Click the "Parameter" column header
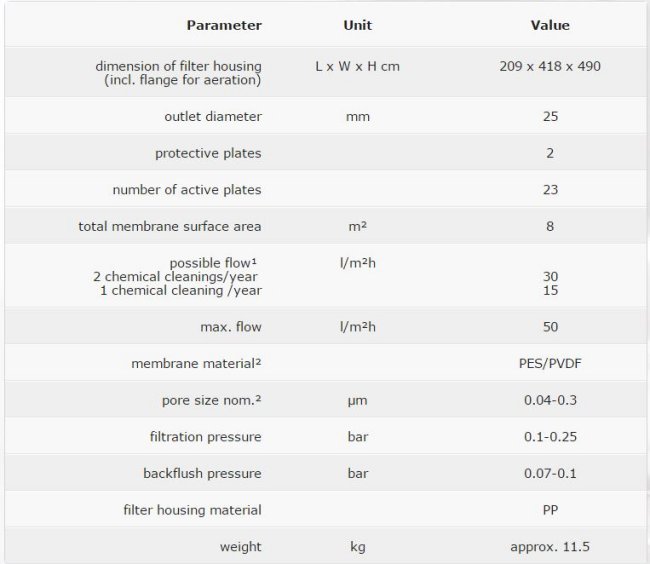Screen dimensions: 650x564 click(x=224, y=25)
